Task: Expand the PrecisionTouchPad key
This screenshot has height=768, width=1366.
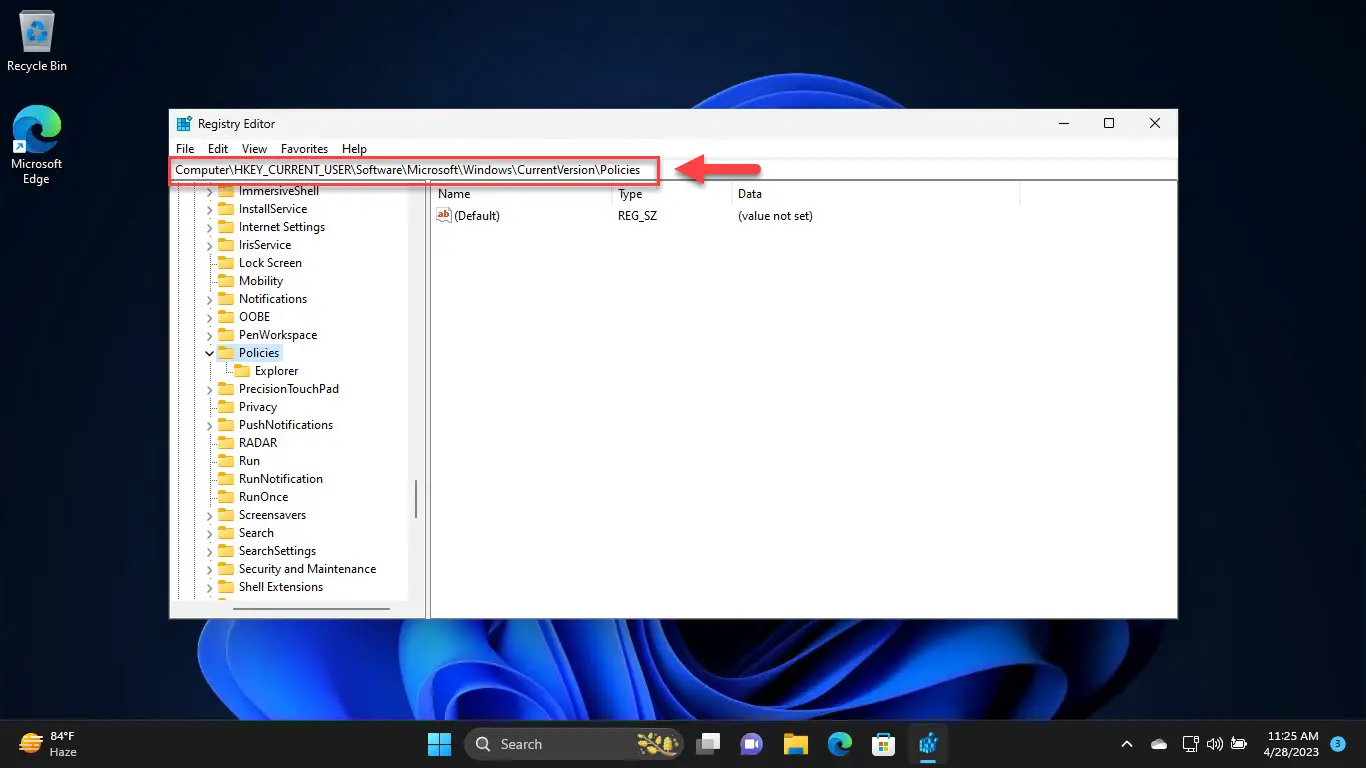Action: (x=209, y=389)
